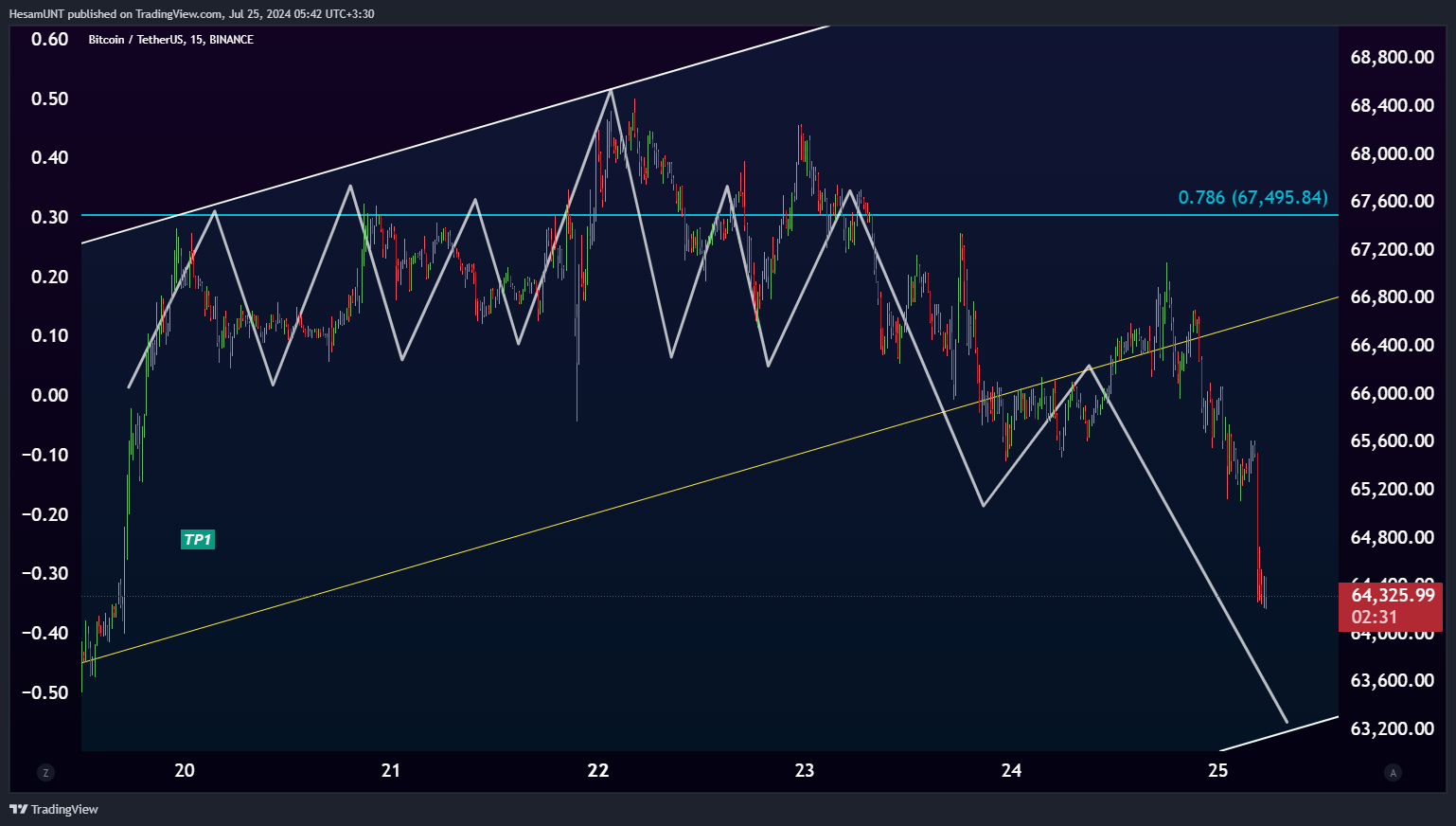
Task: Click the 0.20 left scale label
Action: coord(50,277)
